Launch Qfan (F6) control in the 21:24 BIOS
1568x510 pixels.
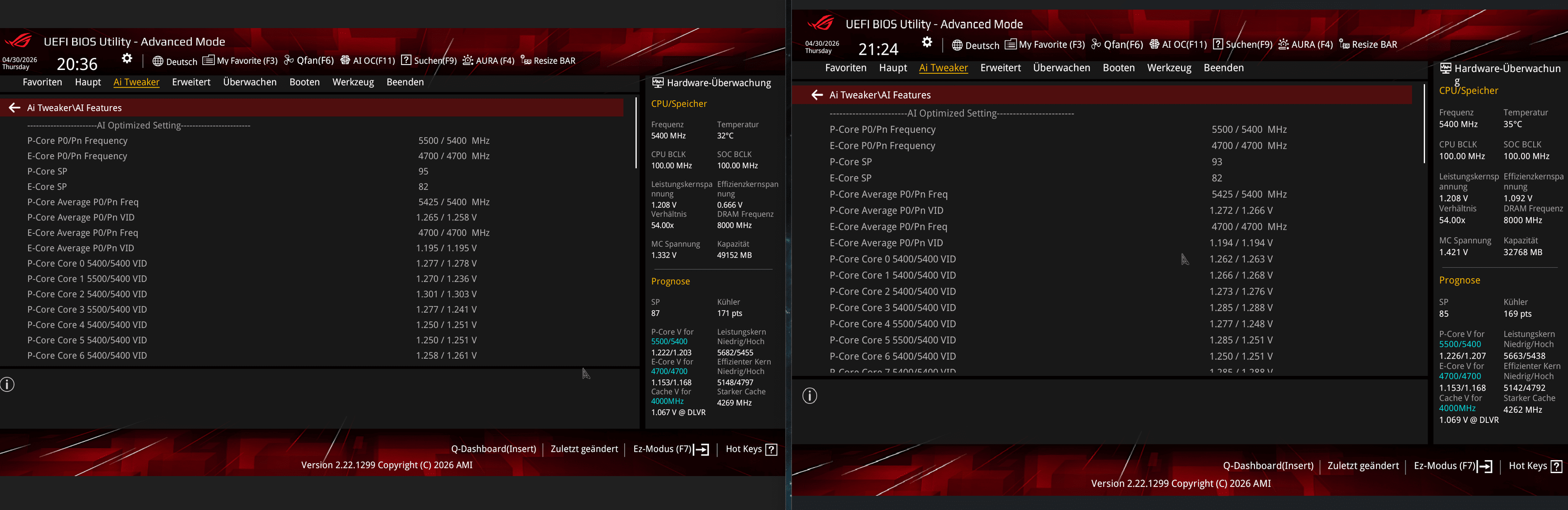pos(1117,44)
